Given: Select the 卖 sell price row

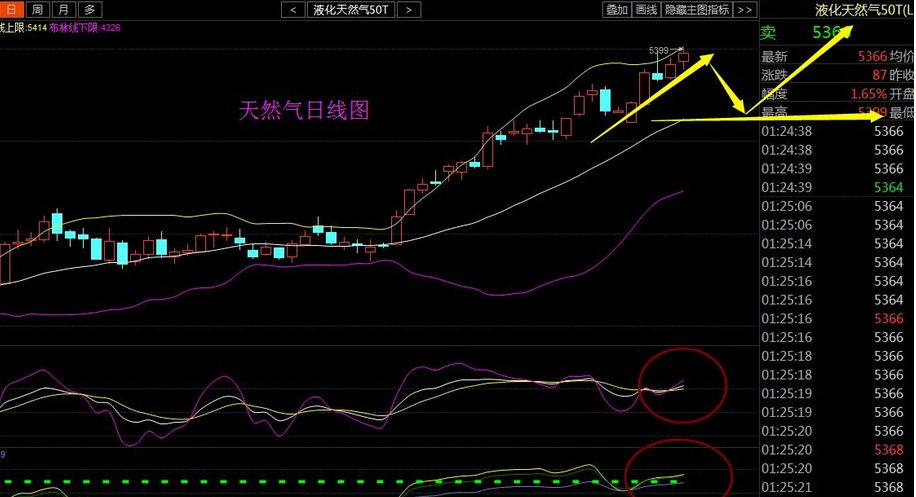Looking at the screenshot, I should pyautogui.click(x=837, y=32).
